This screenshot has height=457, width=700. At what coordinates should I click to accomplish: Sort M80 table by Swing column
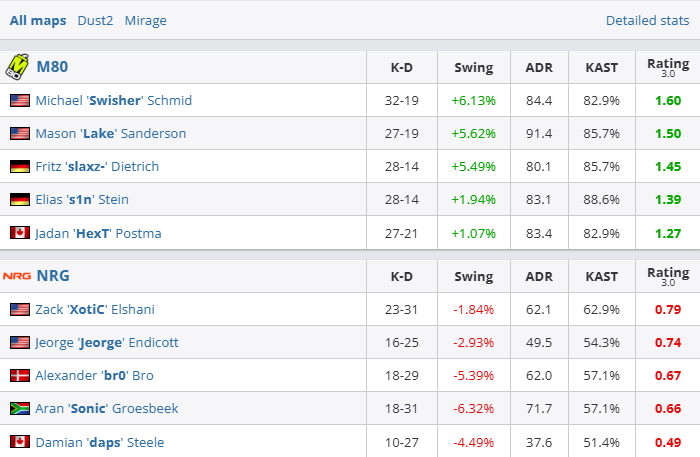click(473, 68)
